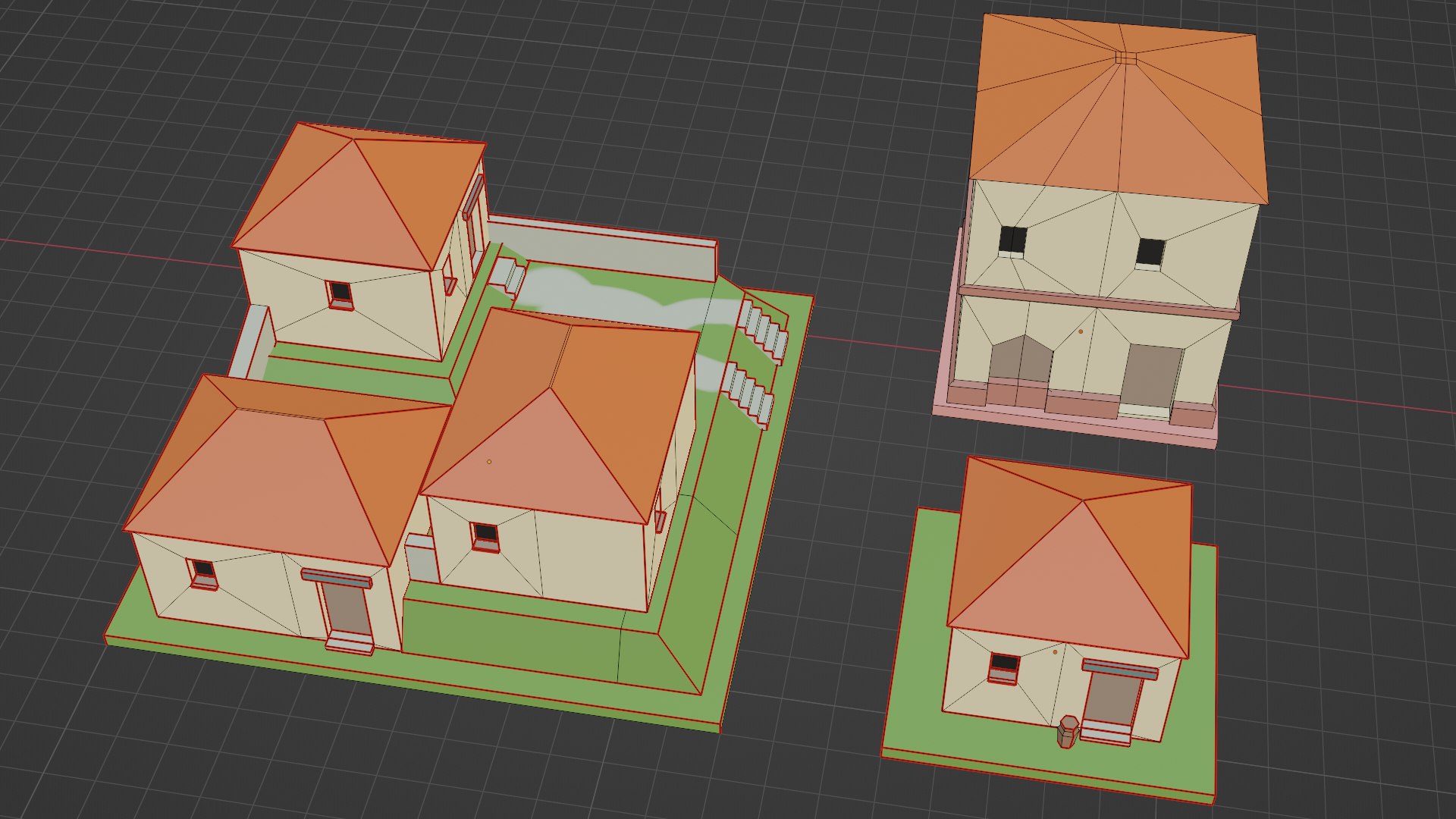Viewport: 1456px width, 819px height.
Task: Click the brown door of the small single house
Action: [x=1111, y=699]
